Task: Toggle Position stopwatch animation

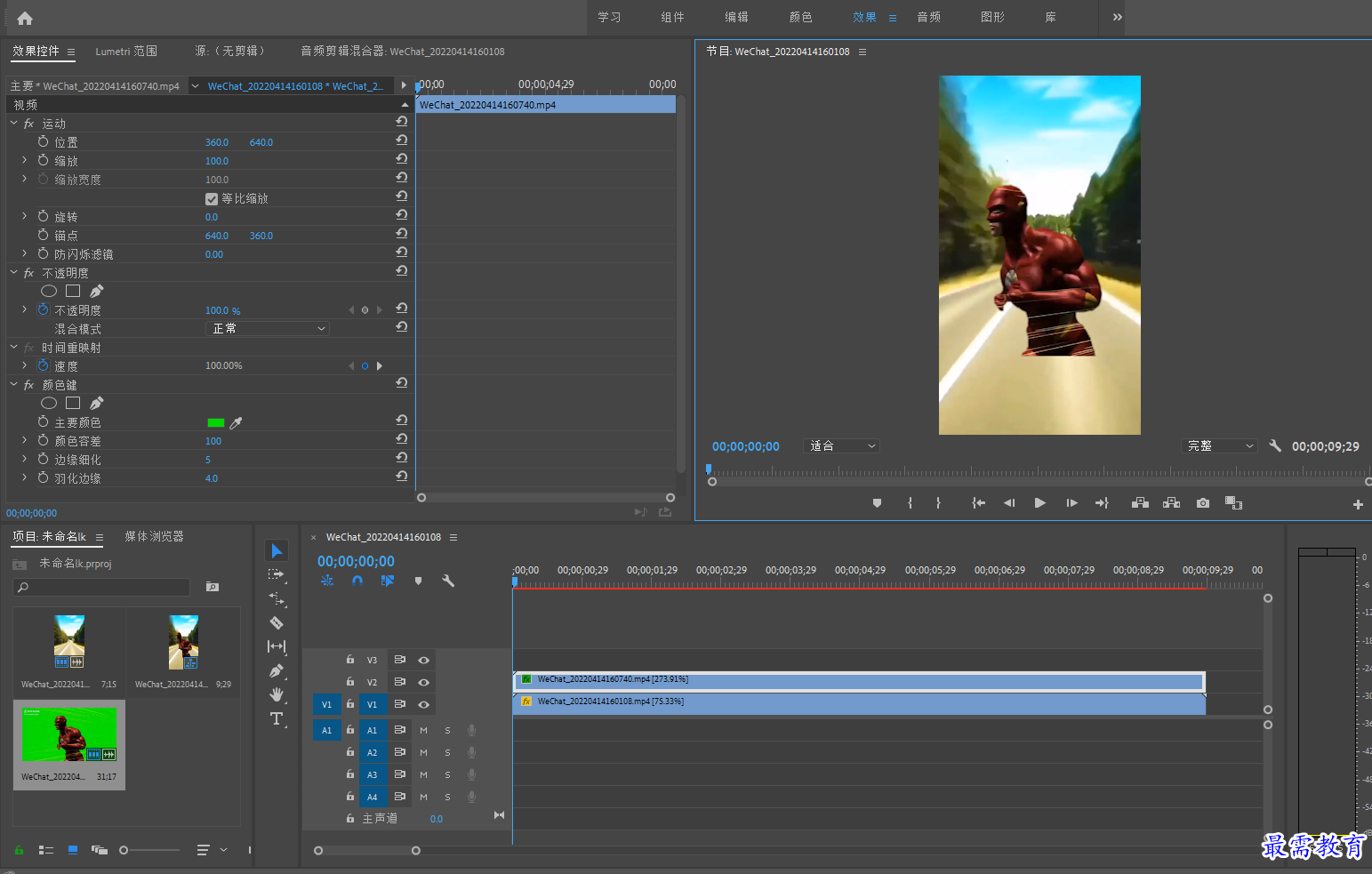Action: 43,141
